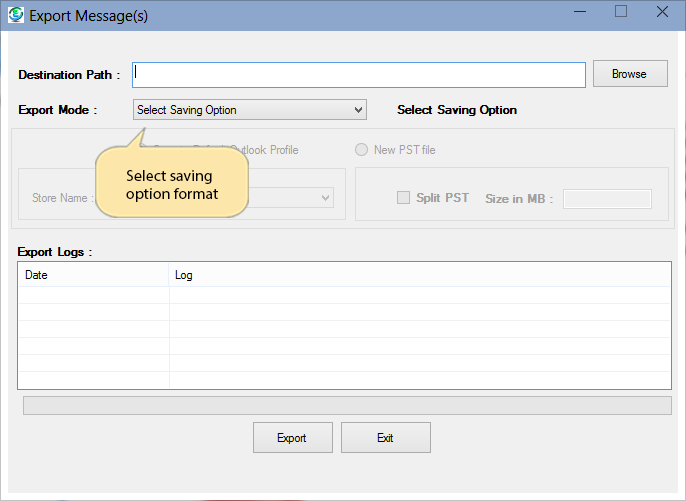
Task: Click the export progress bar
Action: 347,405
